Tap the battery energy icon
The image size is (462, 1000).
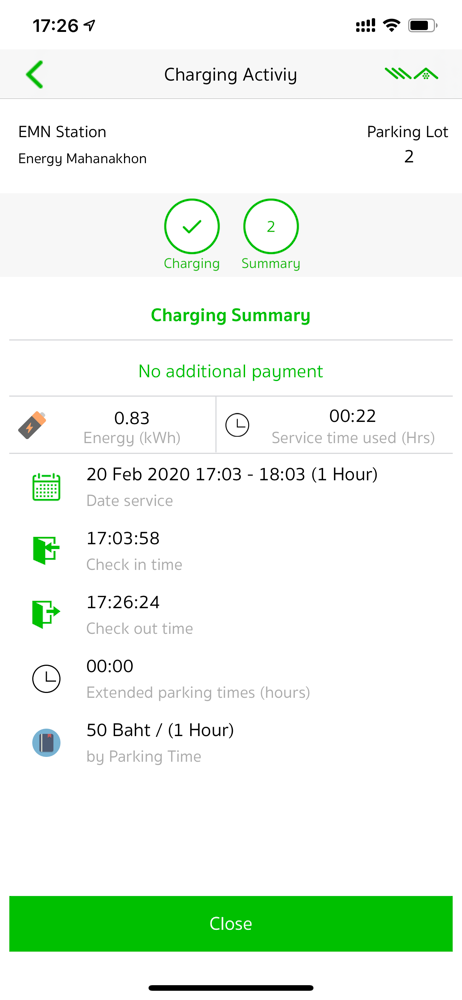32,425
